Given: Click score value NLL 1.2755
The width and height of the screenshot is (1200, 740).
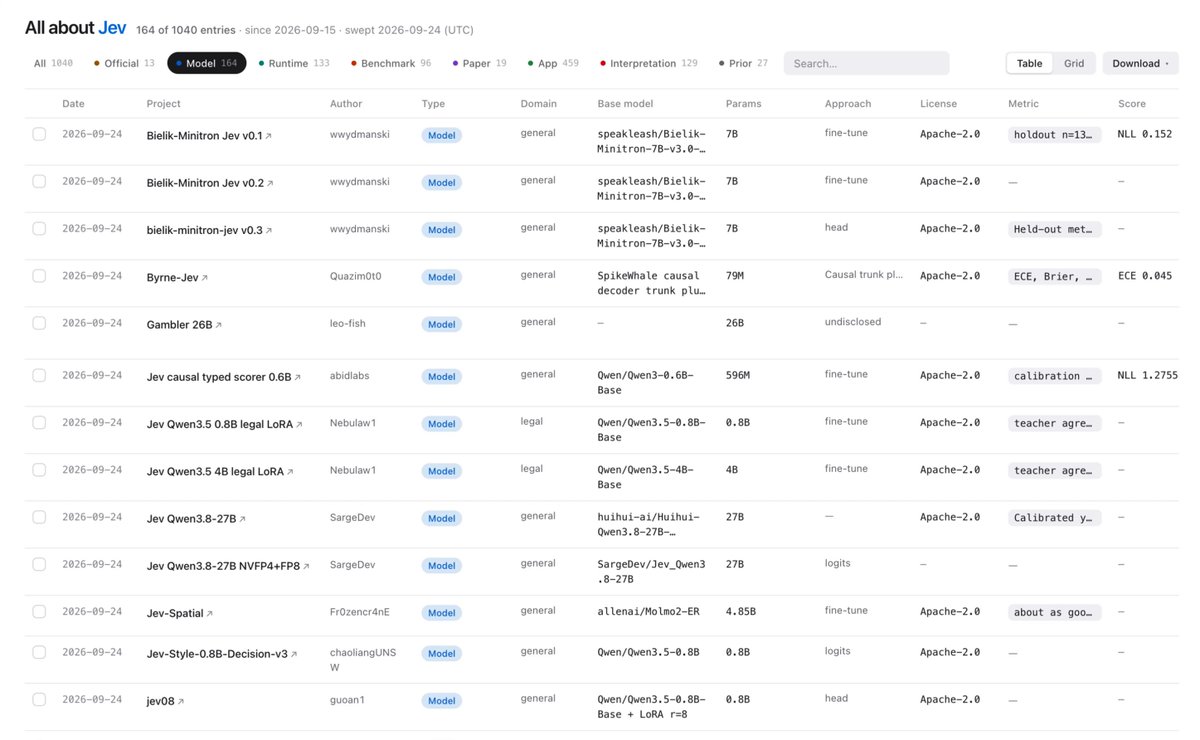Looking at the screenshot, I should click(x=1147, y=375).
